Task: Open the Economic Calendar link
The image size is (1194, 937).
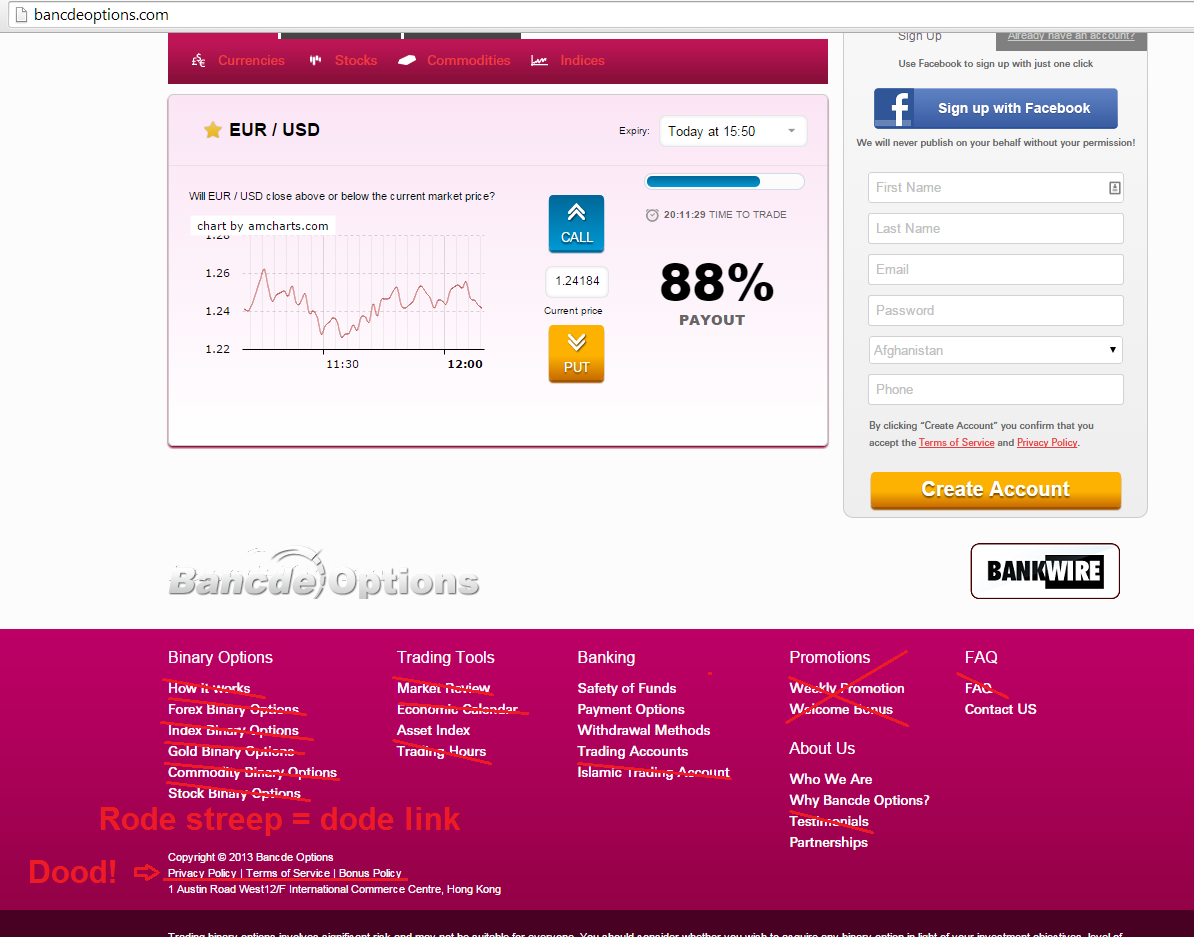Action: click(457, 709)
